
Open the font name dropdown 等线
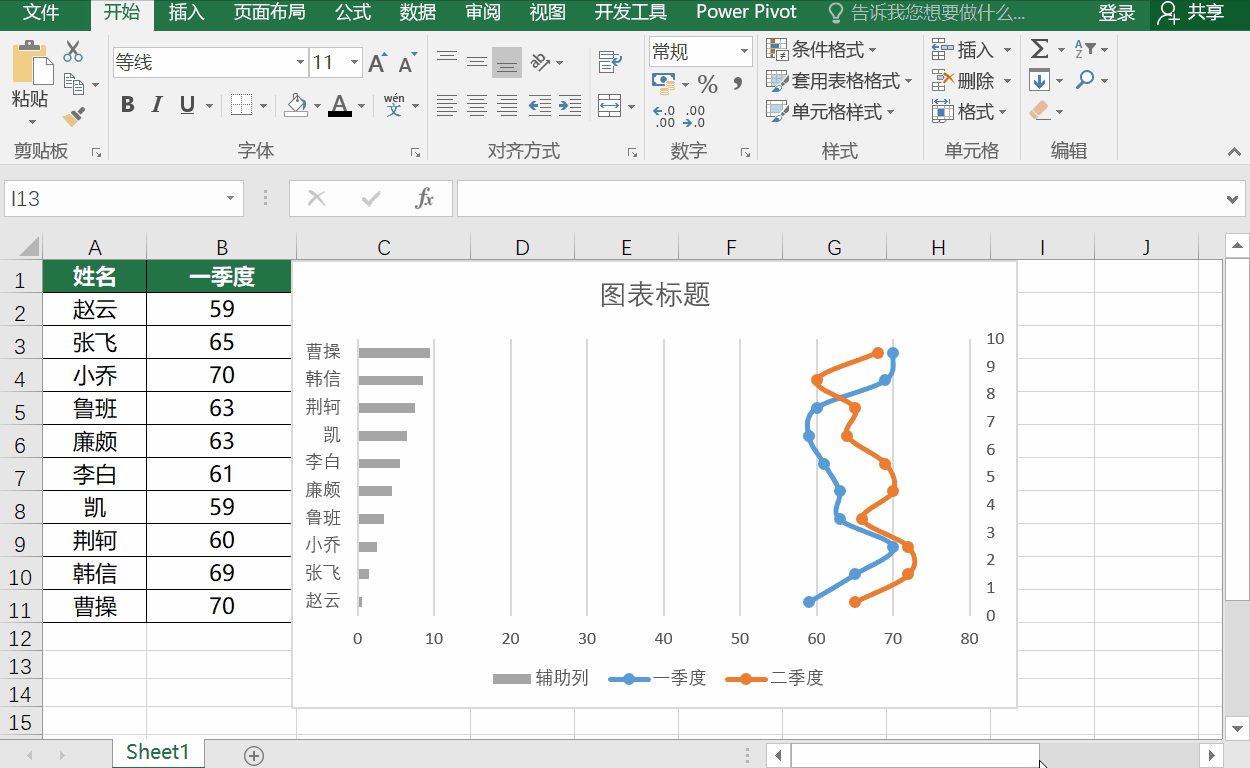point(300,63)
